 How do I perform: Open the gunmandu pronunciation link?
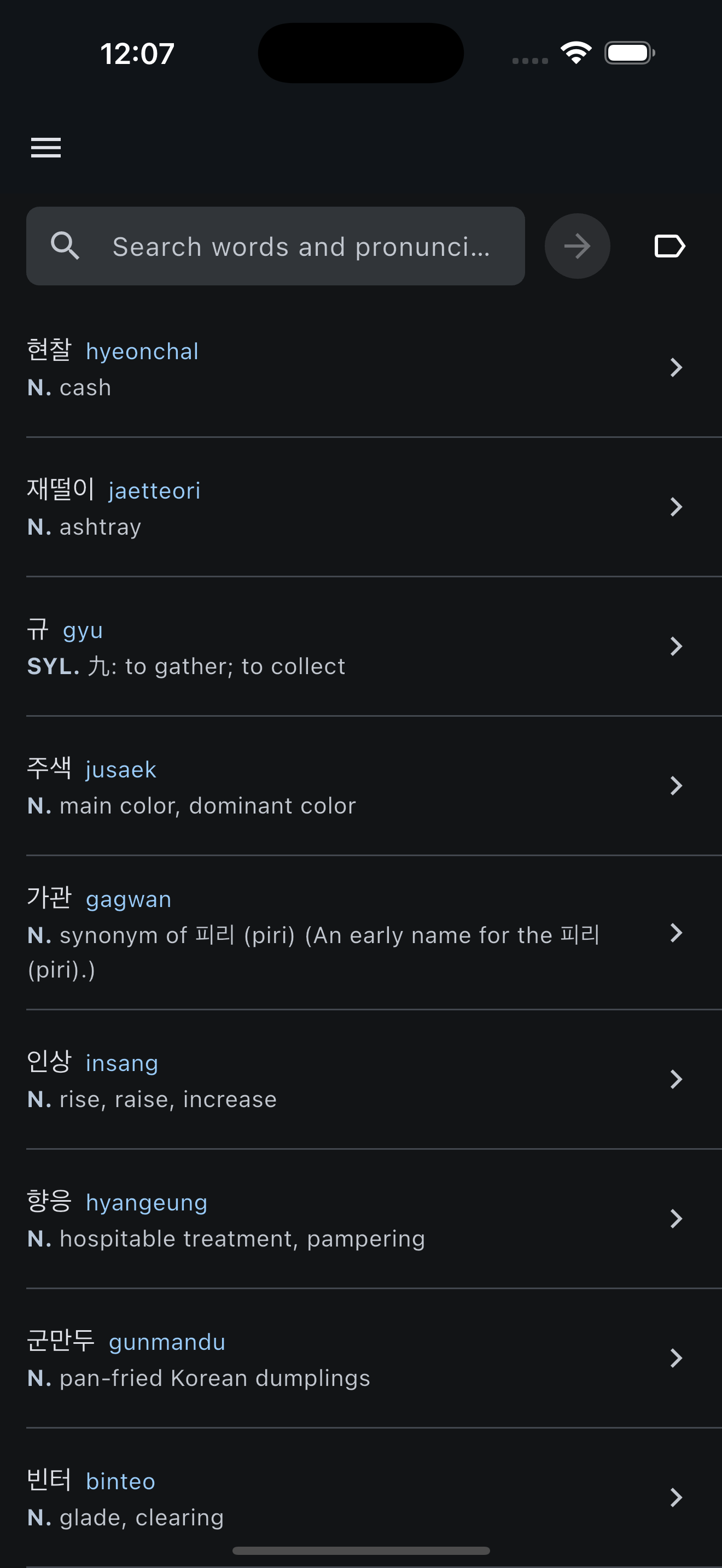pos(167,1342)
